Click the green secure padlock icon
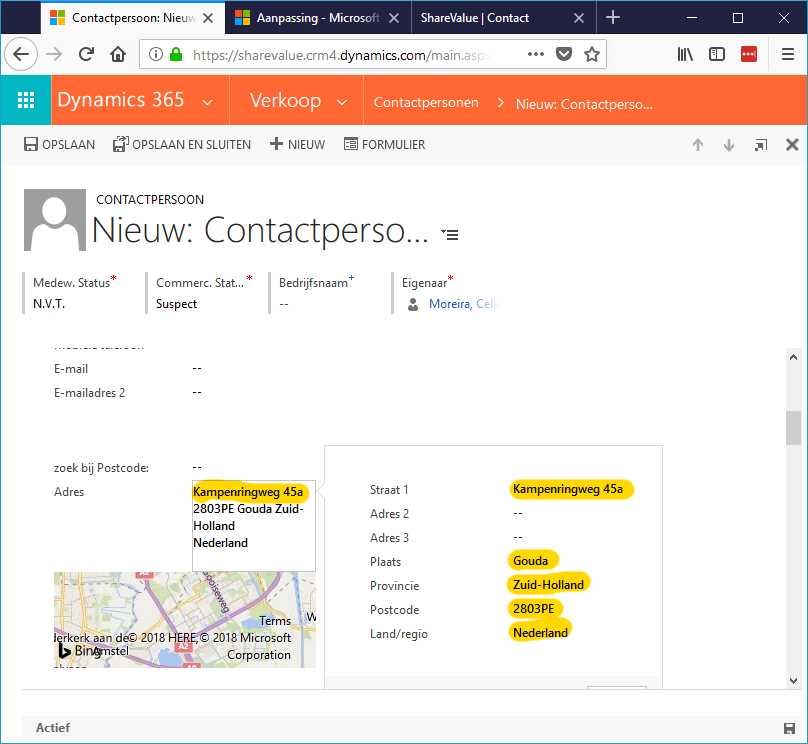The width and height of the screenshot is (808, 744). [x=176, y=54]
